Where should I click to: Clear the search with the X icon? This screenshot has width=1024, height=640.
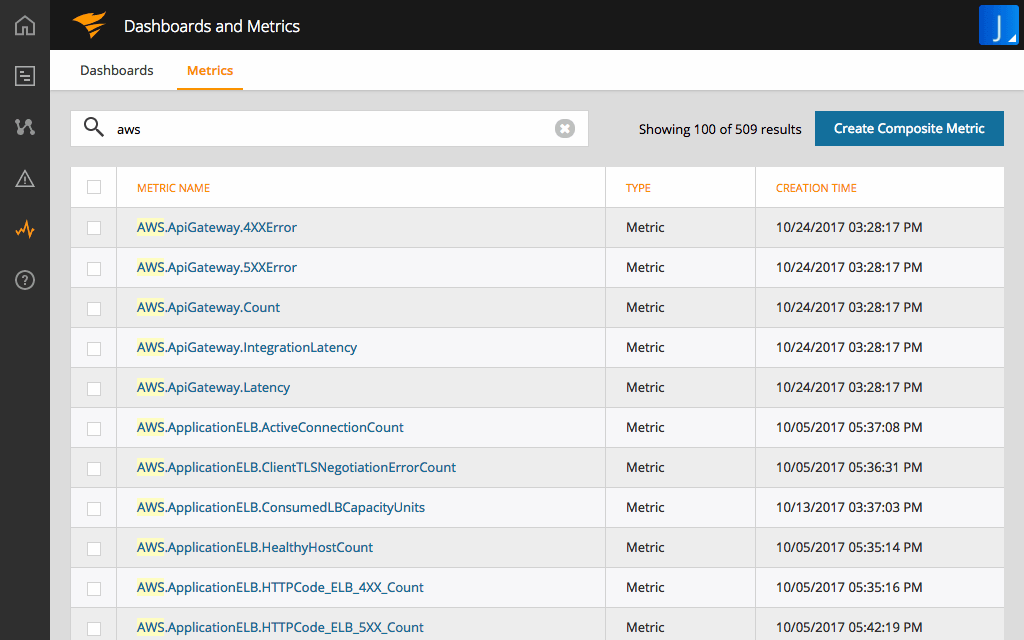point(564,128)
